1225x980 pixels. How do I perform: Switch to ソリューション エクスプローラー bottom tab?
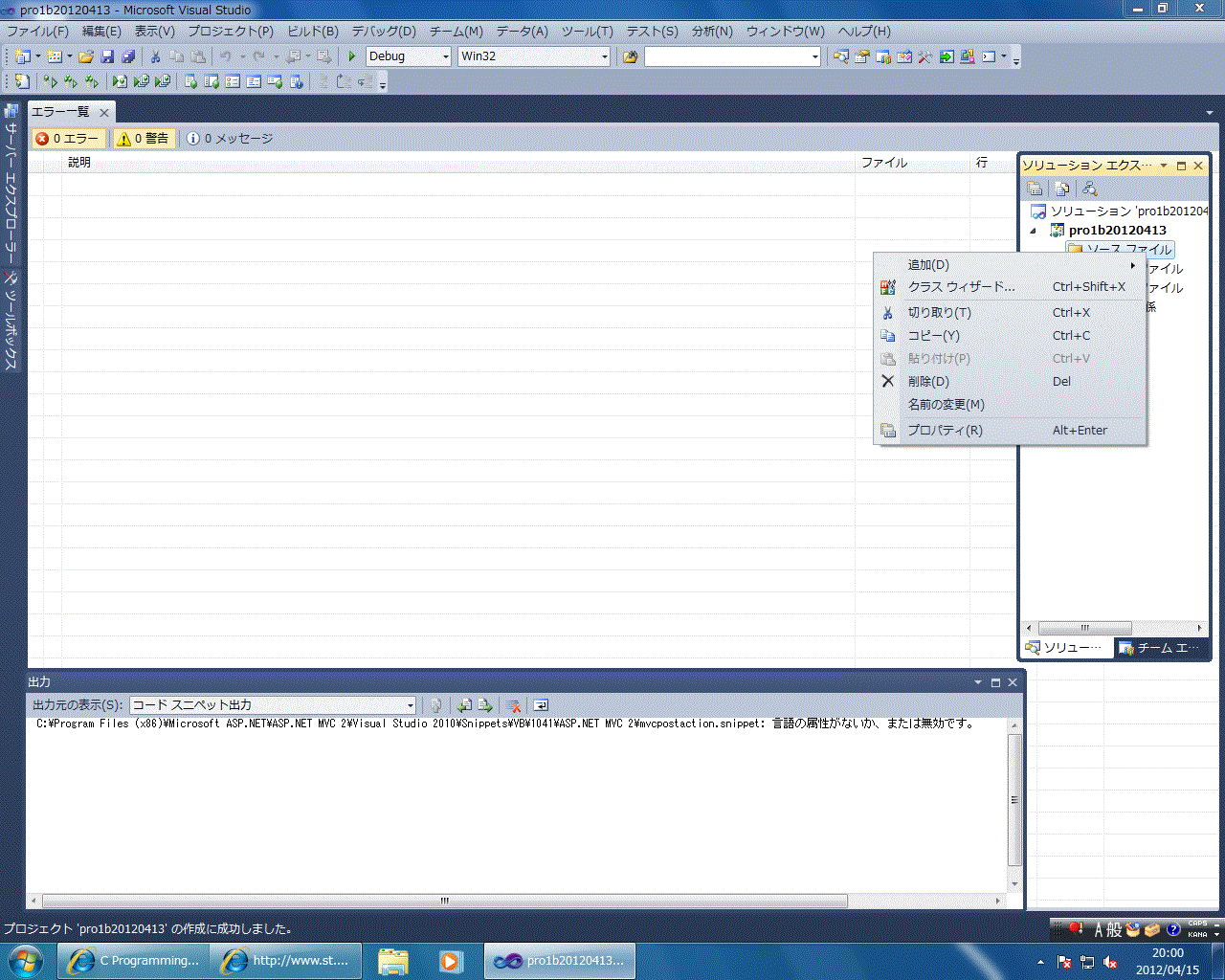pyautogui.click(x=1064, y=648)
